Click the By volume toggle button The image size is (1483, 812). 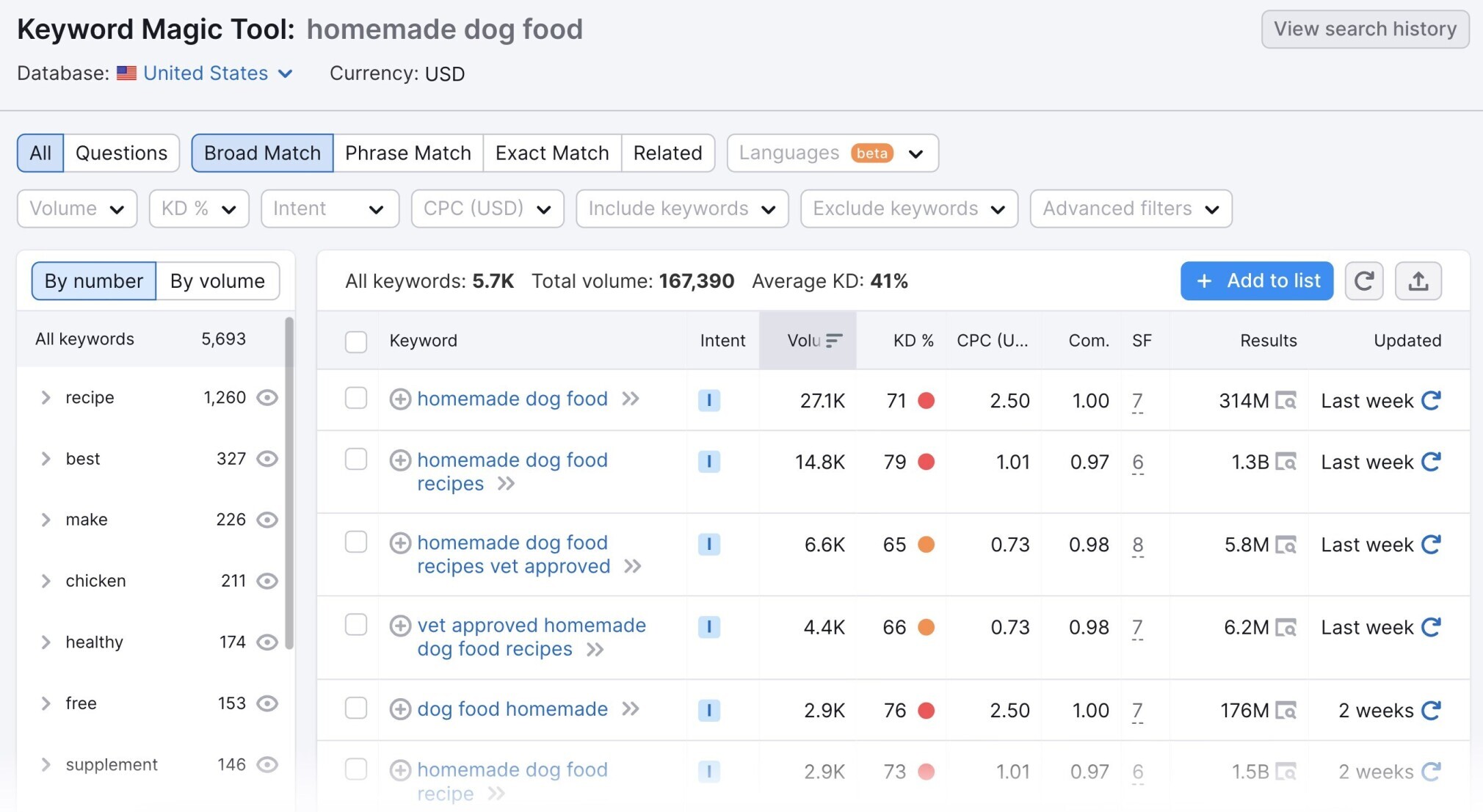point(217,281)
